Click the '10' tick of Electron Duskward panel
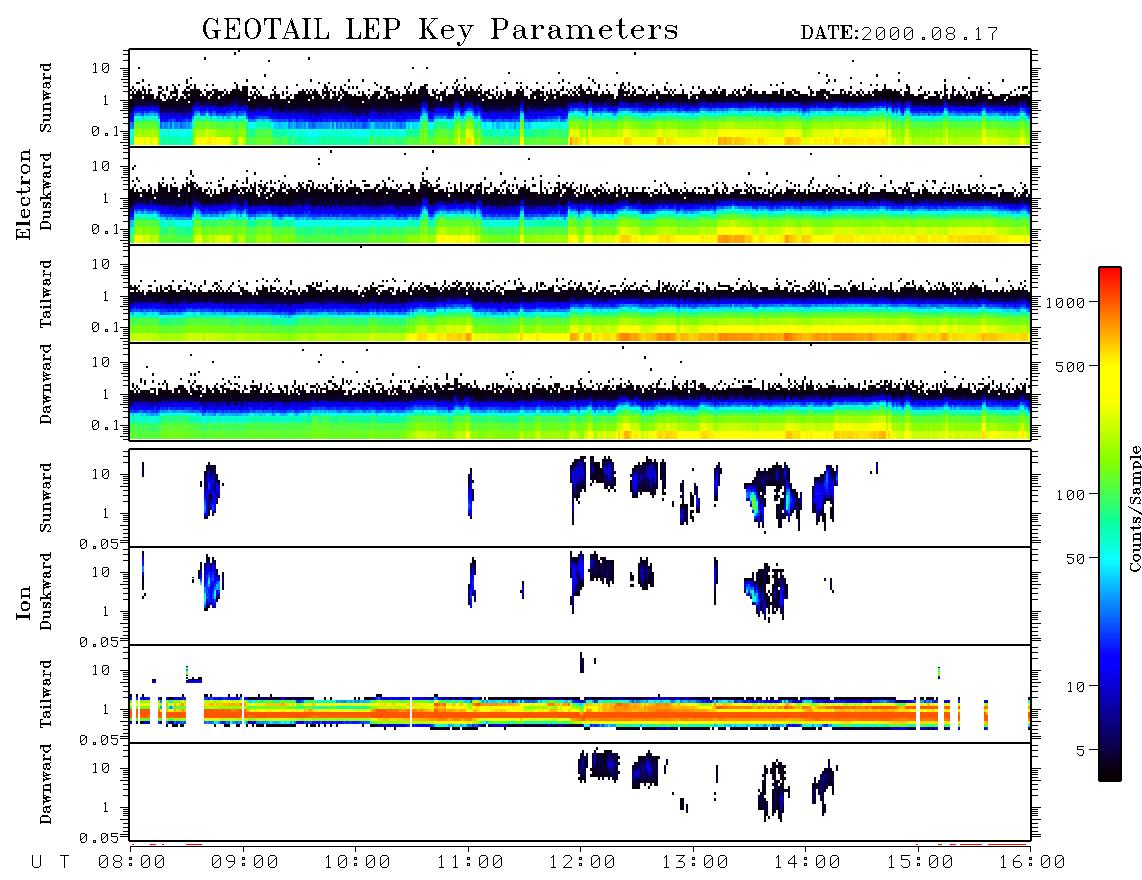Screen dimensions: 1142x880 coord(101,166)
